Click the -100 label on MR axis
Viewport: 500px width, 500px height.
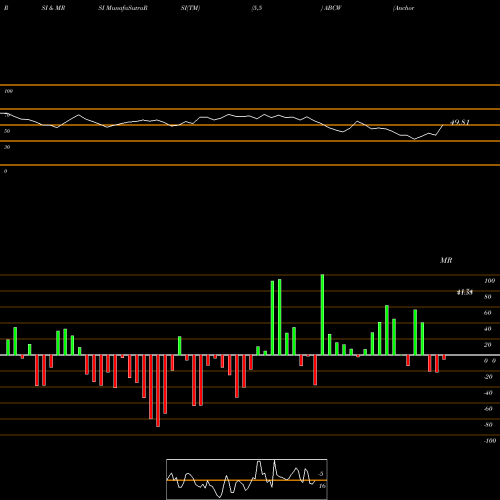coord(490,441)
